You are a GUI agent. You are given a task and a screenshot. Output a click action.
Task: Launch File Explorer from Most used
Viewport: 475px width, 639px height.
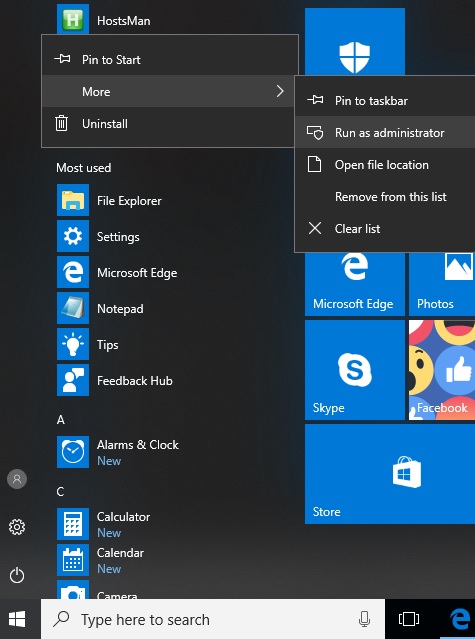click(x=109, y=200)
